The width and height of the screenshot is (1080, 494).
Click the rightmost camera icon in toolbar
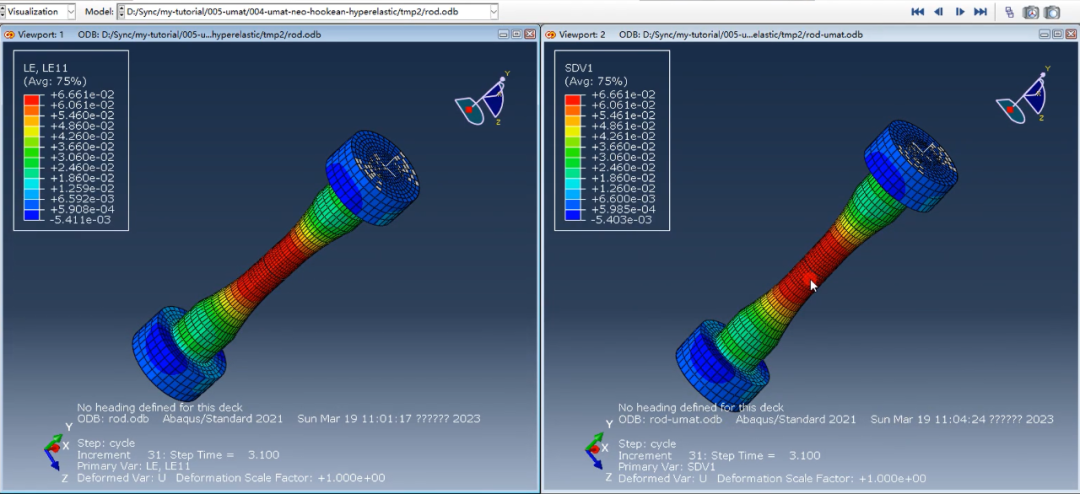1052,12
